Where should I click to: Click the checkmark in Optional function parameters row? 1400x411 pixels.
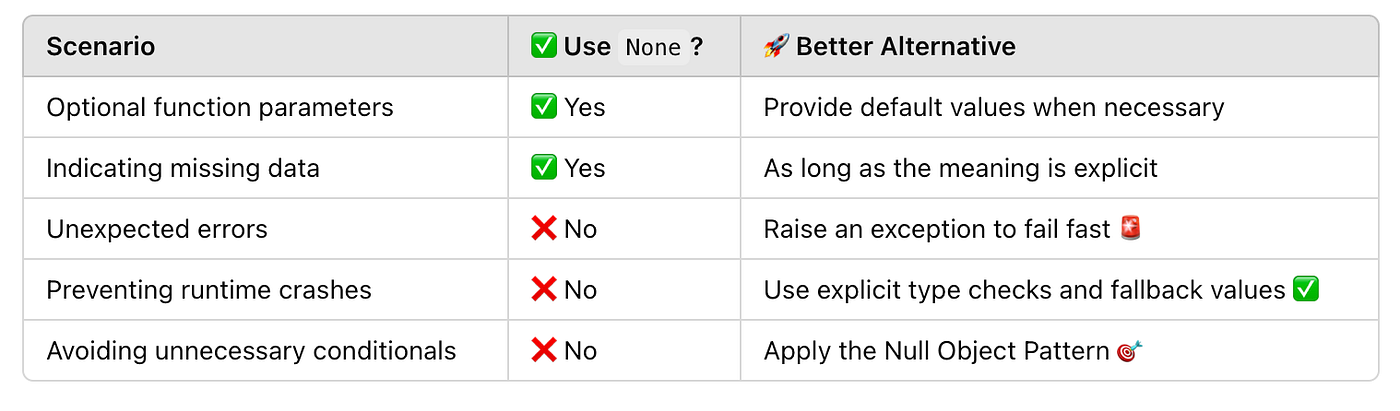tap(544, 107)
